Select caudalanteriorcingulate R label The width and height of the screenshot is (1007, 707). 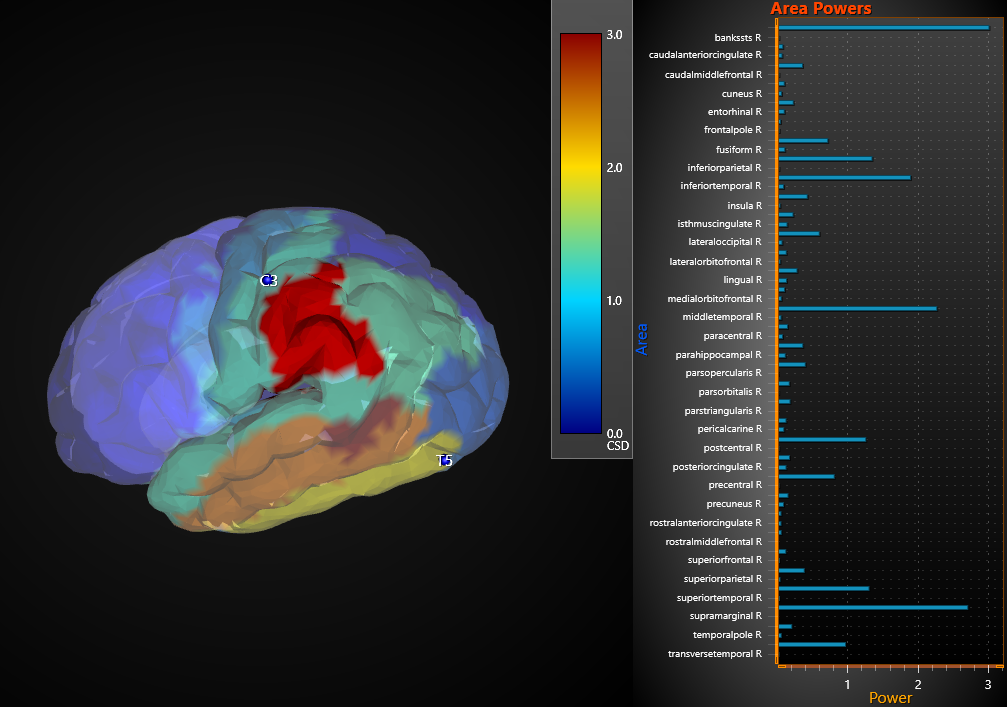click(705, 55)
